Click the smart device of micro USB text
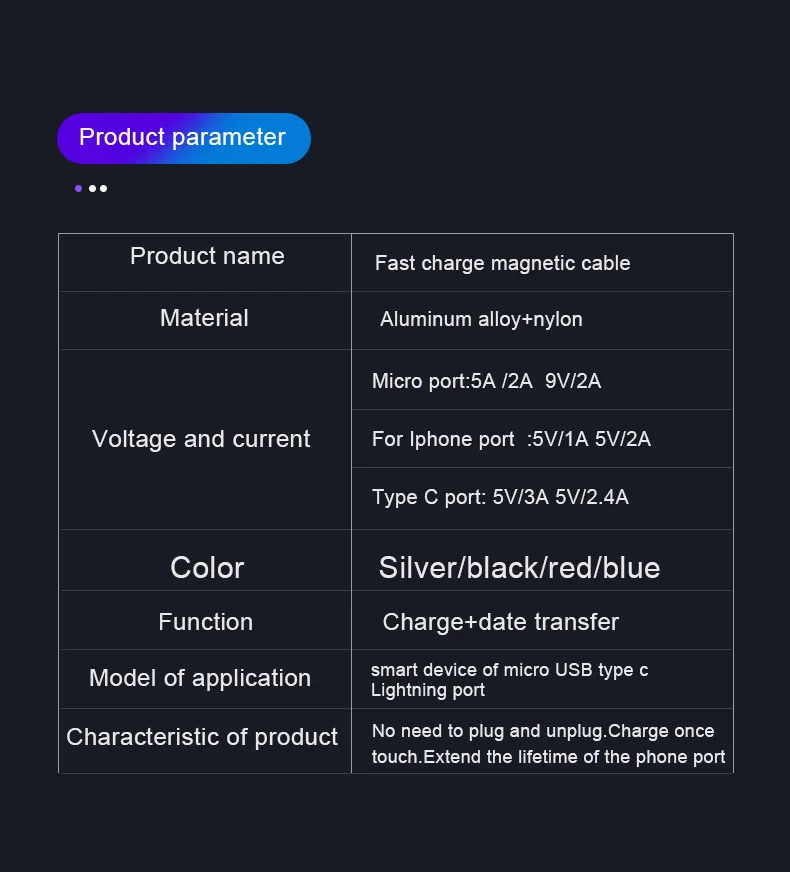This screenshot has width=790, height=872. click(x=509, y=670)
